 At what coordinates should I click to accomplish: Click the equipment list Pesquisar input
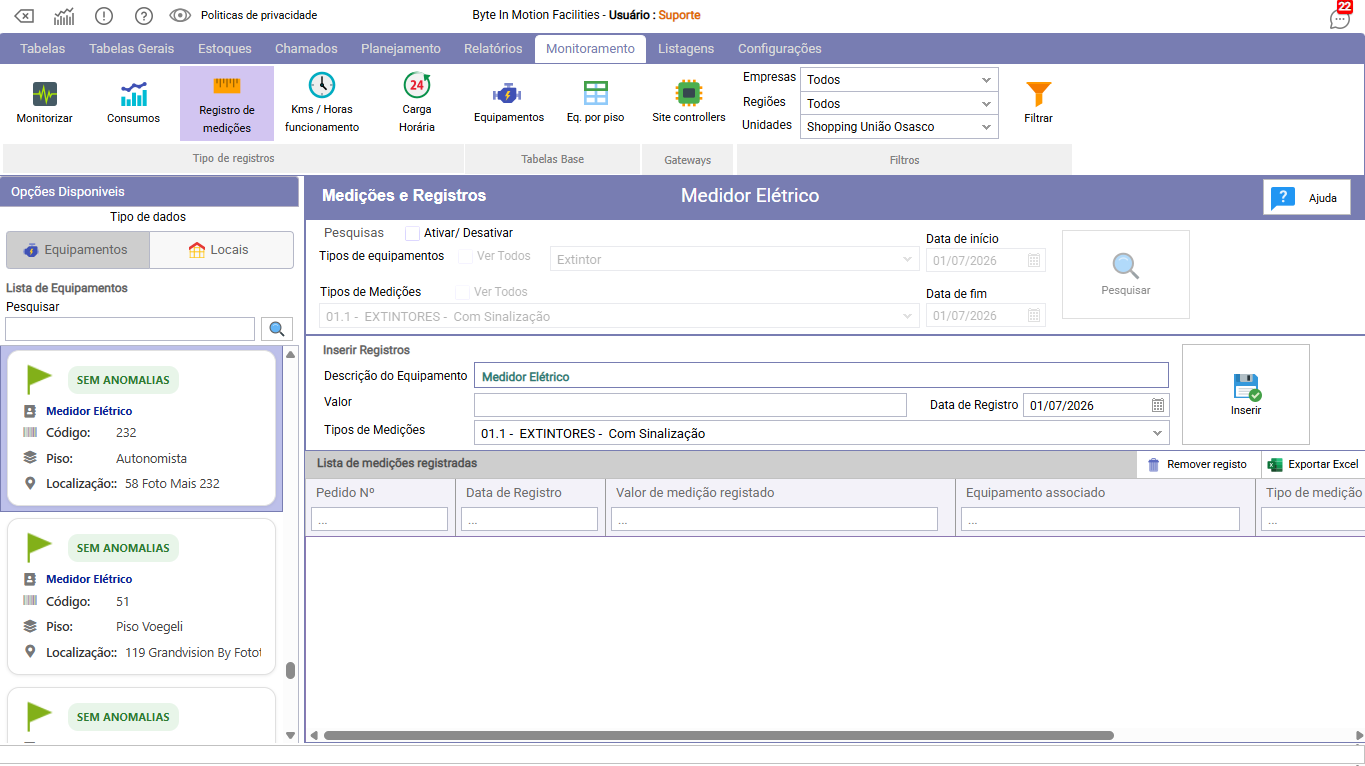point(130,329)
